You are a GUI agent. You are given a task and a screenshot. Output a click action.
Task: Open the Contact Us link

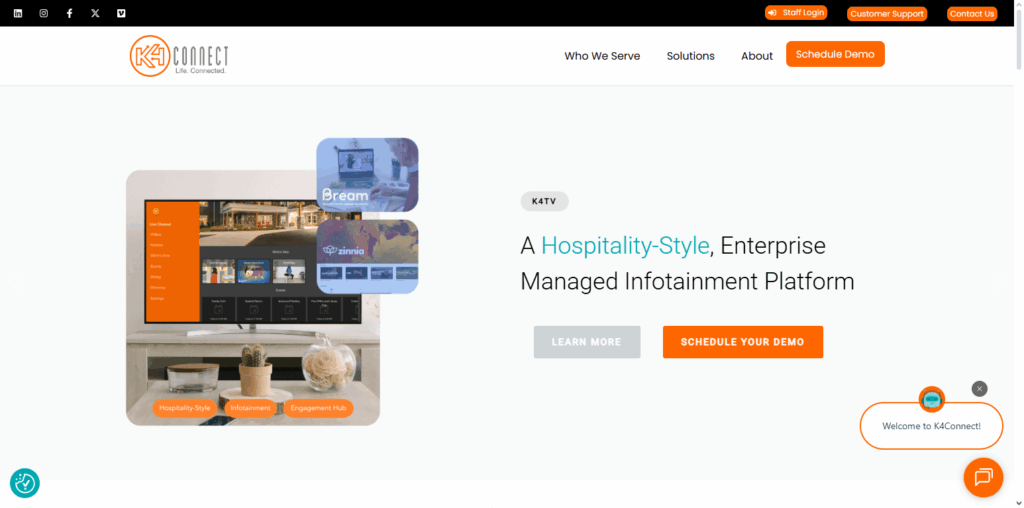[972, 14]
